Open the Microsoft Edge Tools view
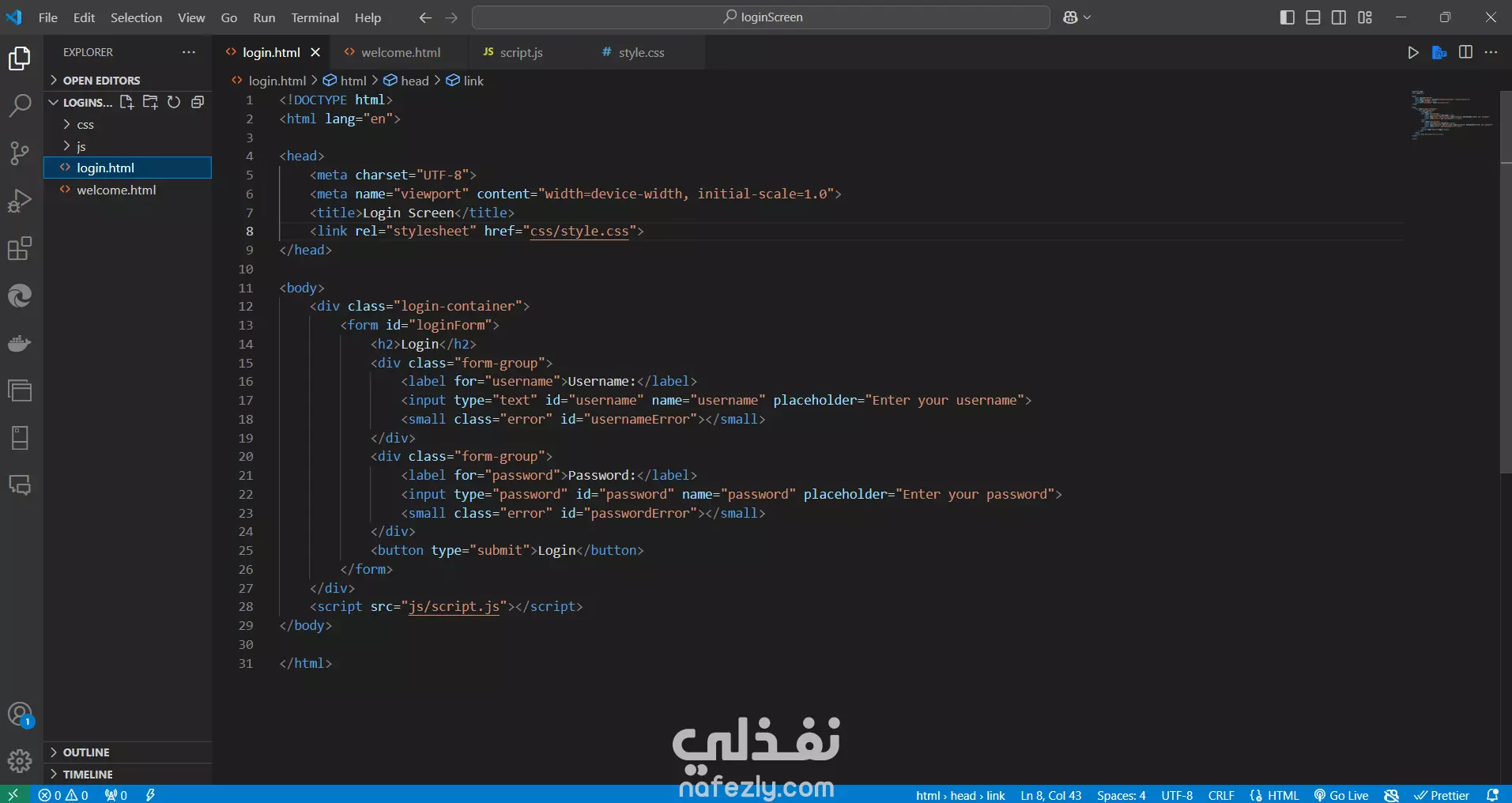This screenshot has height=803, width=1512. (x=20, y=296)
